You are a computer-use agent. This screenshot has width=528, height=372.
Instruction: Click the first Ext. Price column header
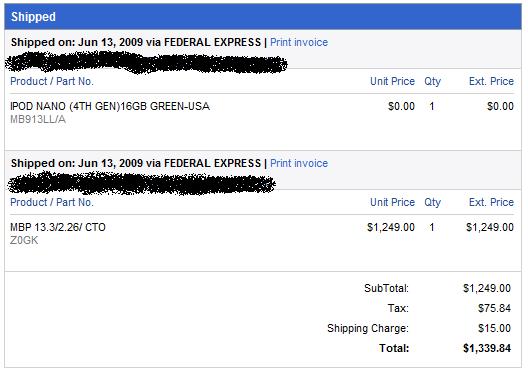491,81
